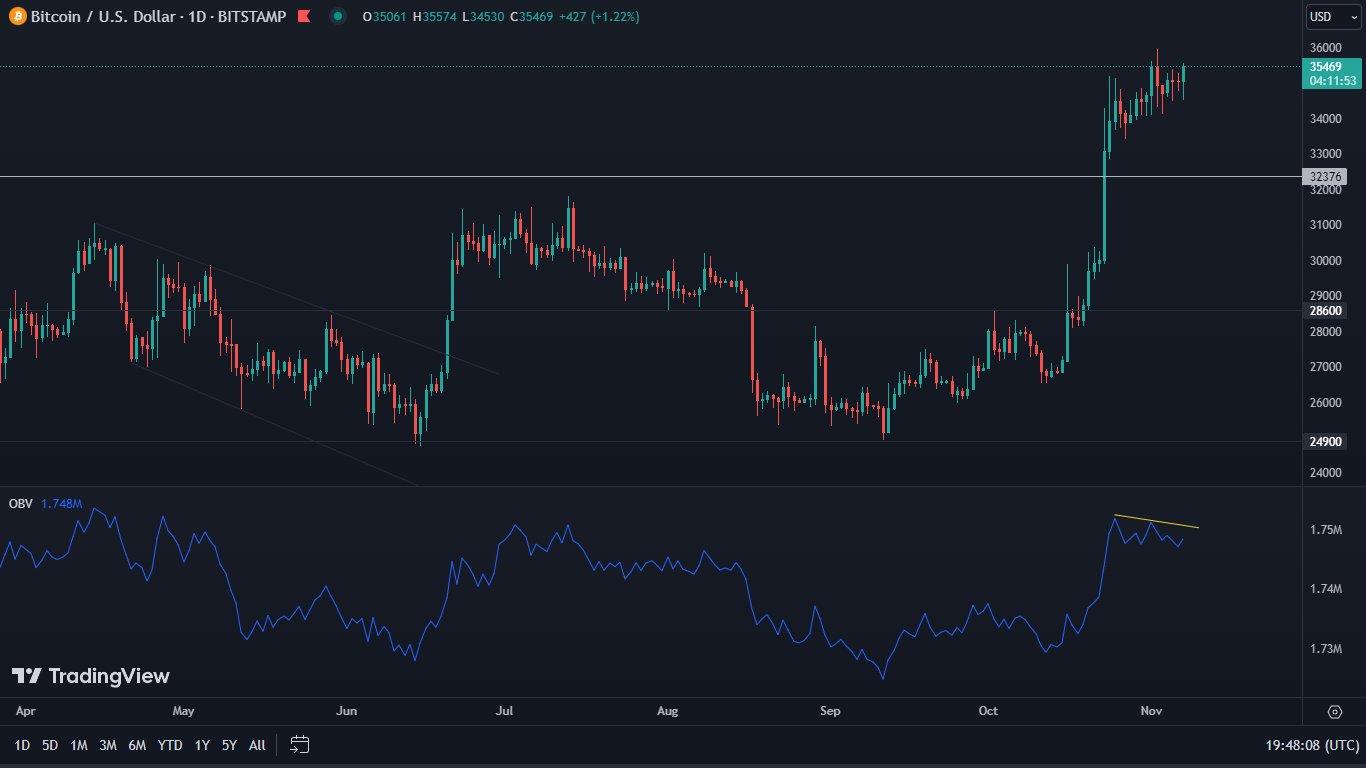Click the OBV indicator label

(21, 504)
